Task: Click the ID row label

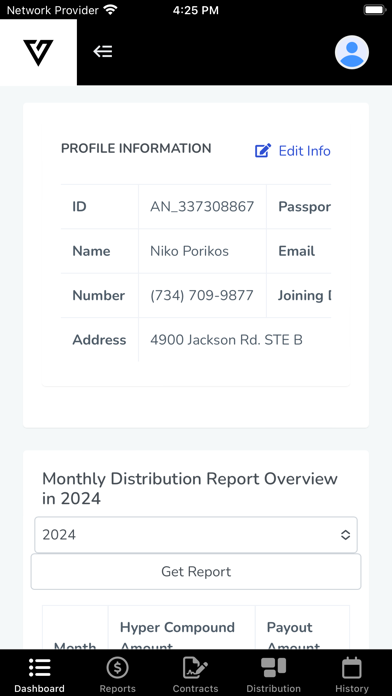Action: (79, 207)
